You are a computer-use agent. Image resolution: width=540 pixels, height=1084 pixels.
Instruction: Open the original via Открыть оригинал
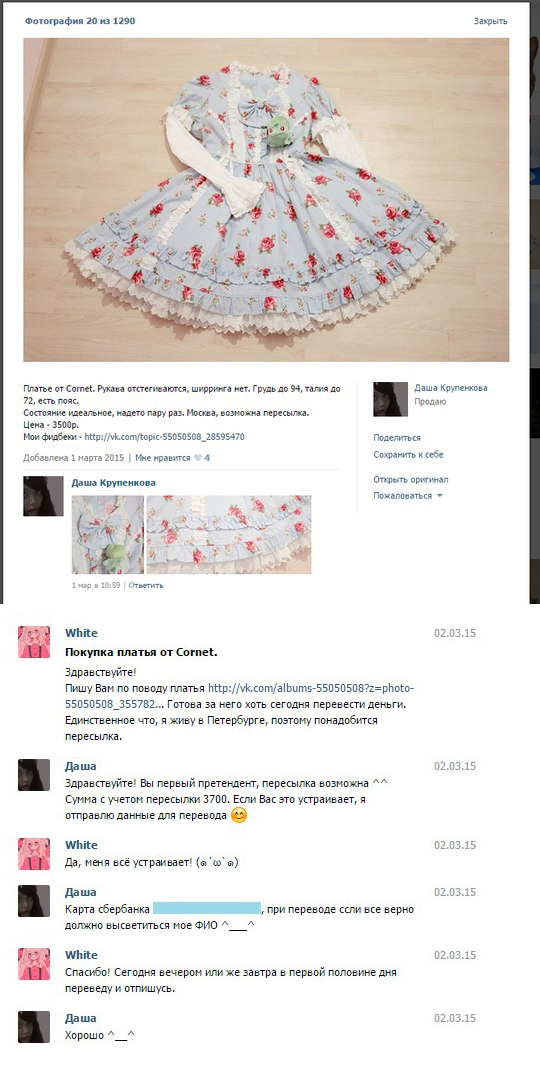coord(411,480)
